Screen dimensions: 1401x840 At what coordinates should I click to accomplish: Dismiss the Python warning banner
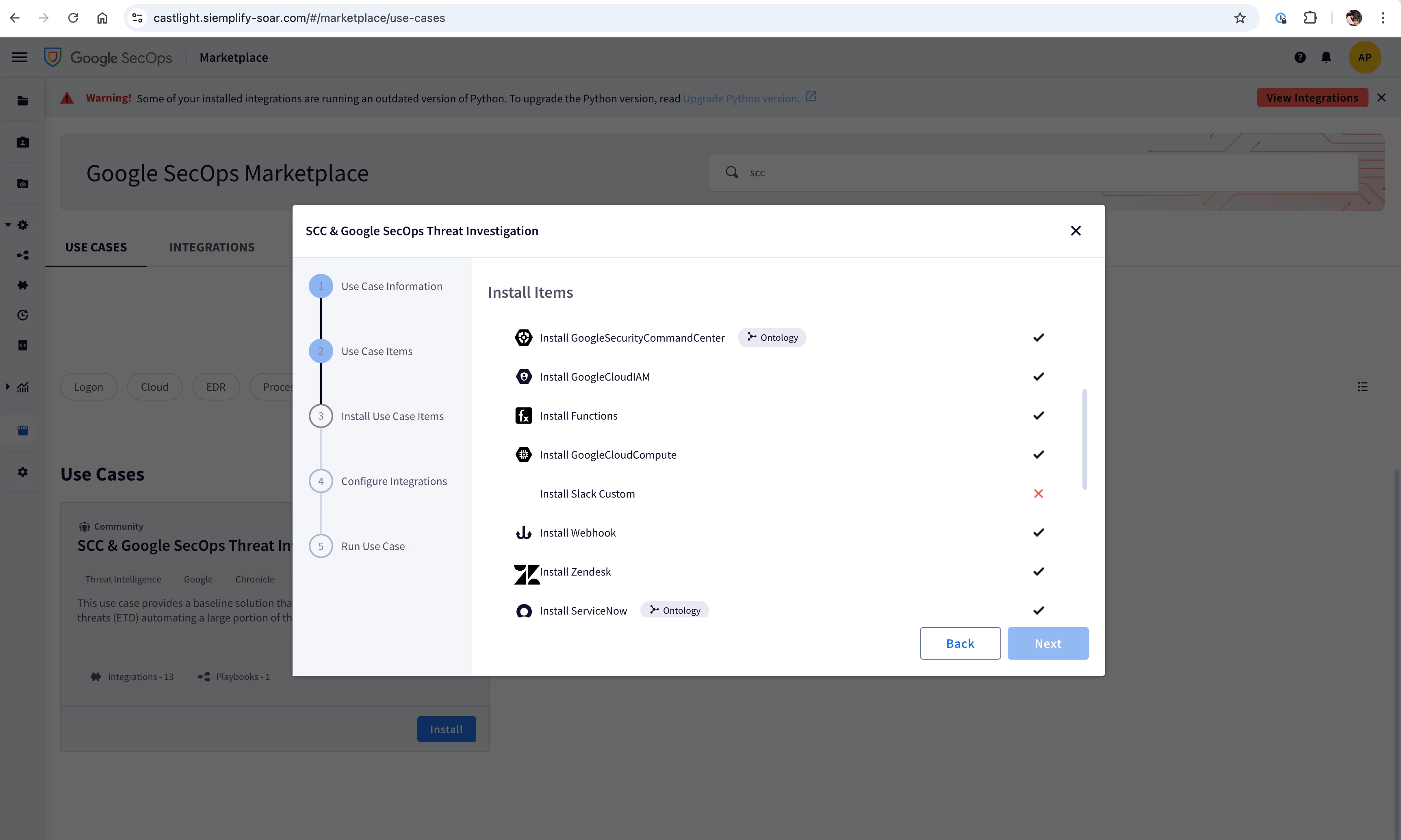(1381, 97)
